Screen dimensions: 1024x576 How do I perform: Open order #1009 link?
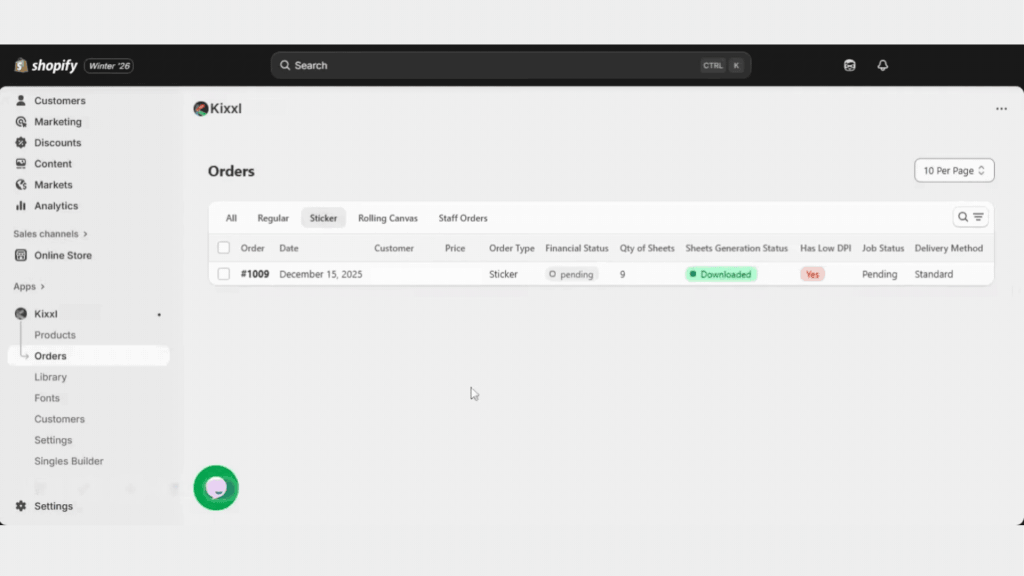[255, 274]
